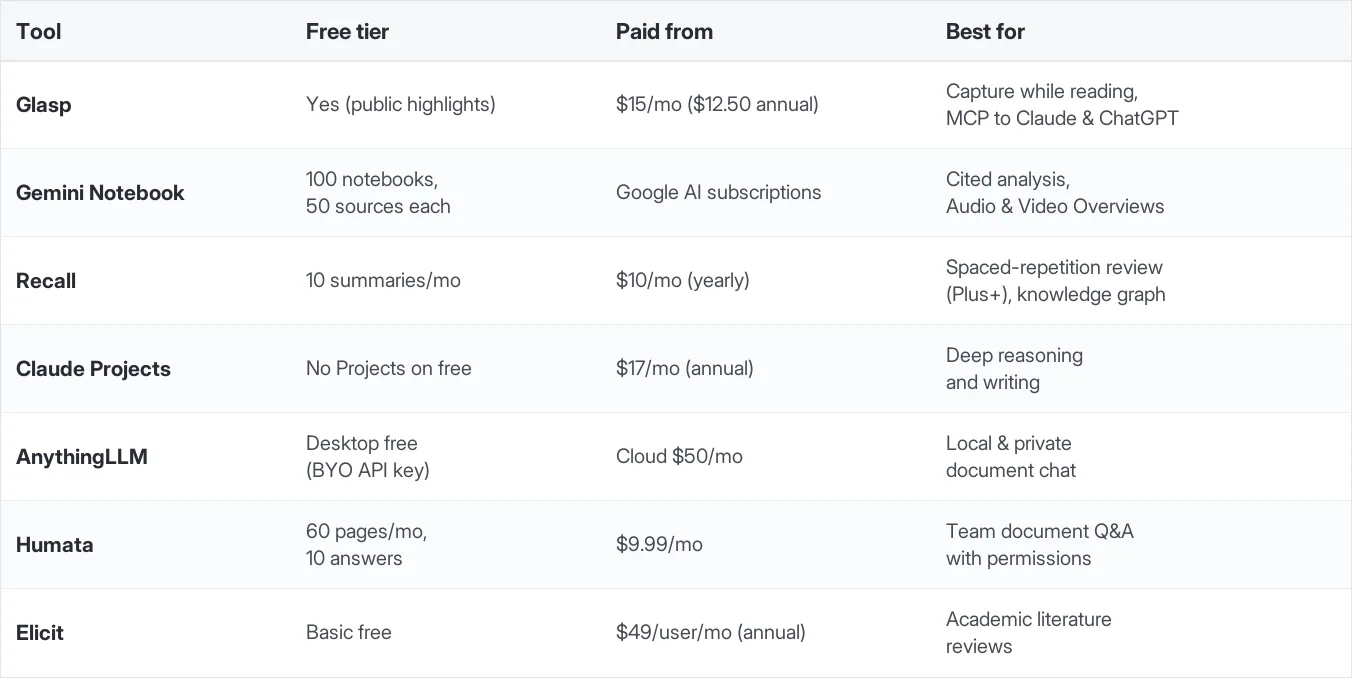Select the Gemini Notebook row name

click(x=100, y=193)
